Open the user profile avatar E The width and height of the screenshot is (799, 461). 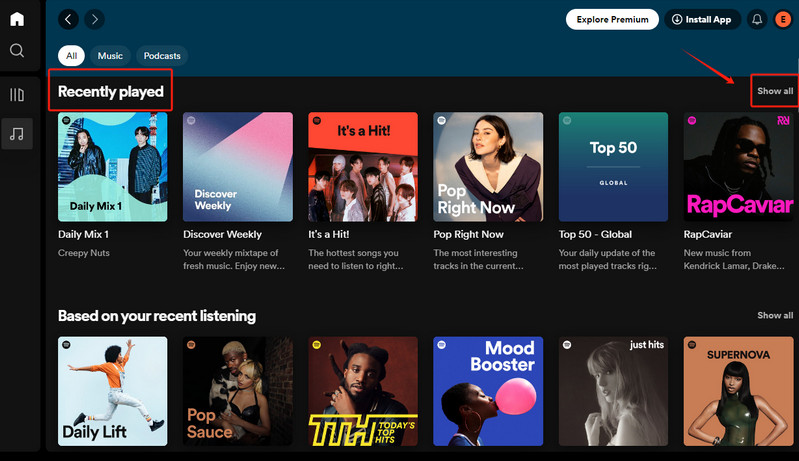(x=783, y=19)
